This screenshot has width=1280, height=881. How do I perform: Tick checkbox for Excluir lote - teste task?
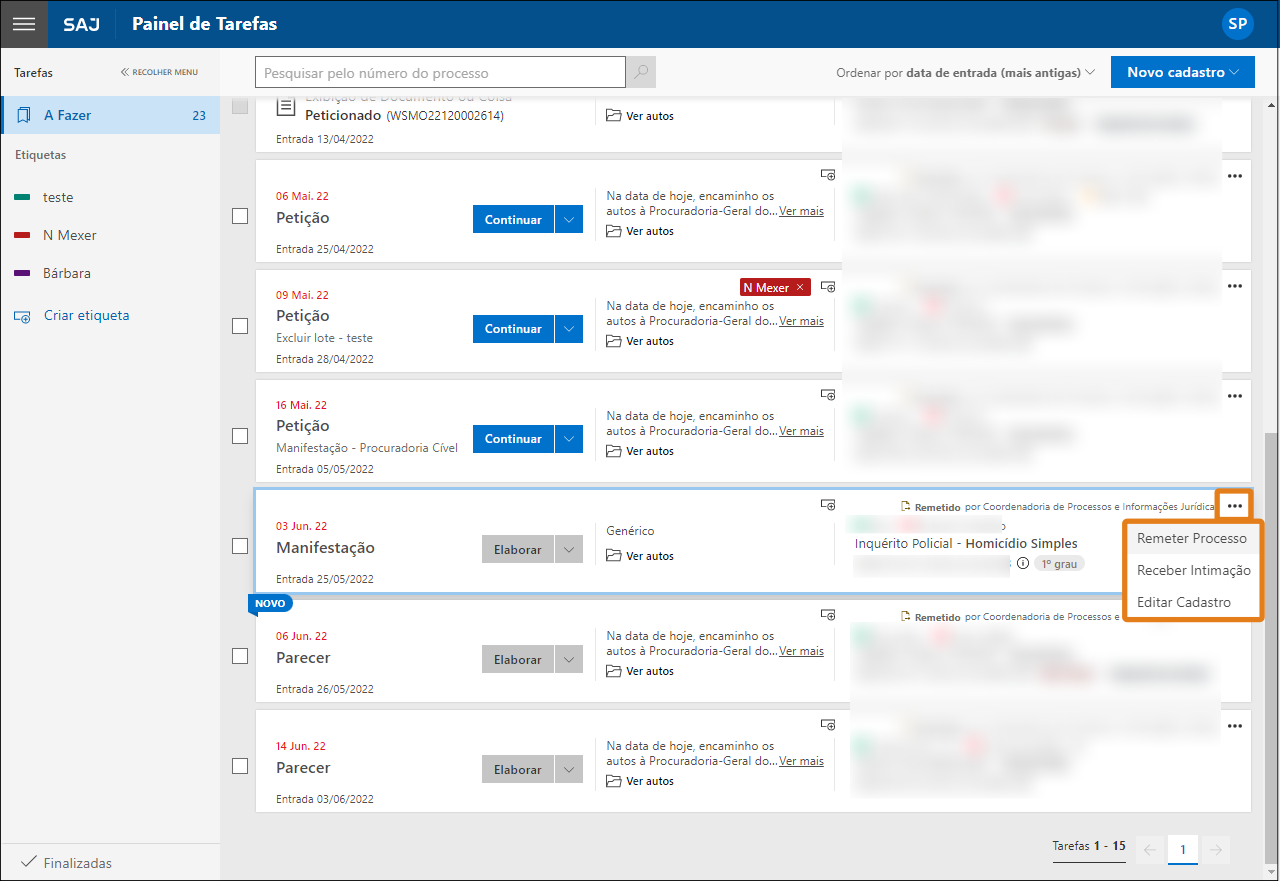click(240, 326)
